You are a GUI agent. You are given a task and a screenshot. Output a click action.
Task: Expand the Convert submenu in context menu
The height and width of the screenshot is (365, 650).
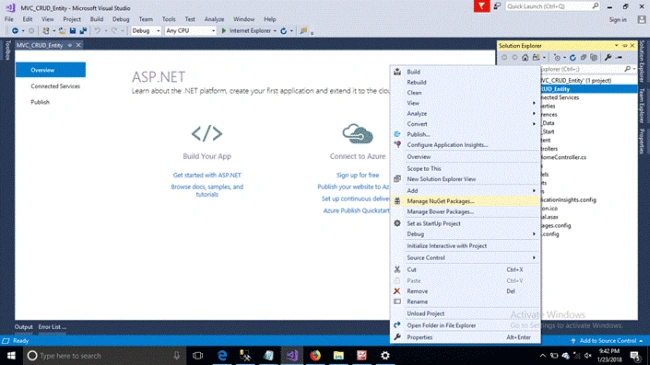coord(466,124)
